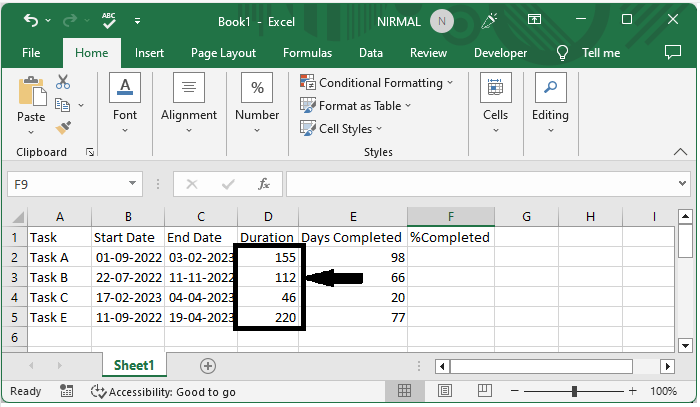
Task: Click the Undo arrow icon
Action: pyautogui.click(x=31, y=20)
